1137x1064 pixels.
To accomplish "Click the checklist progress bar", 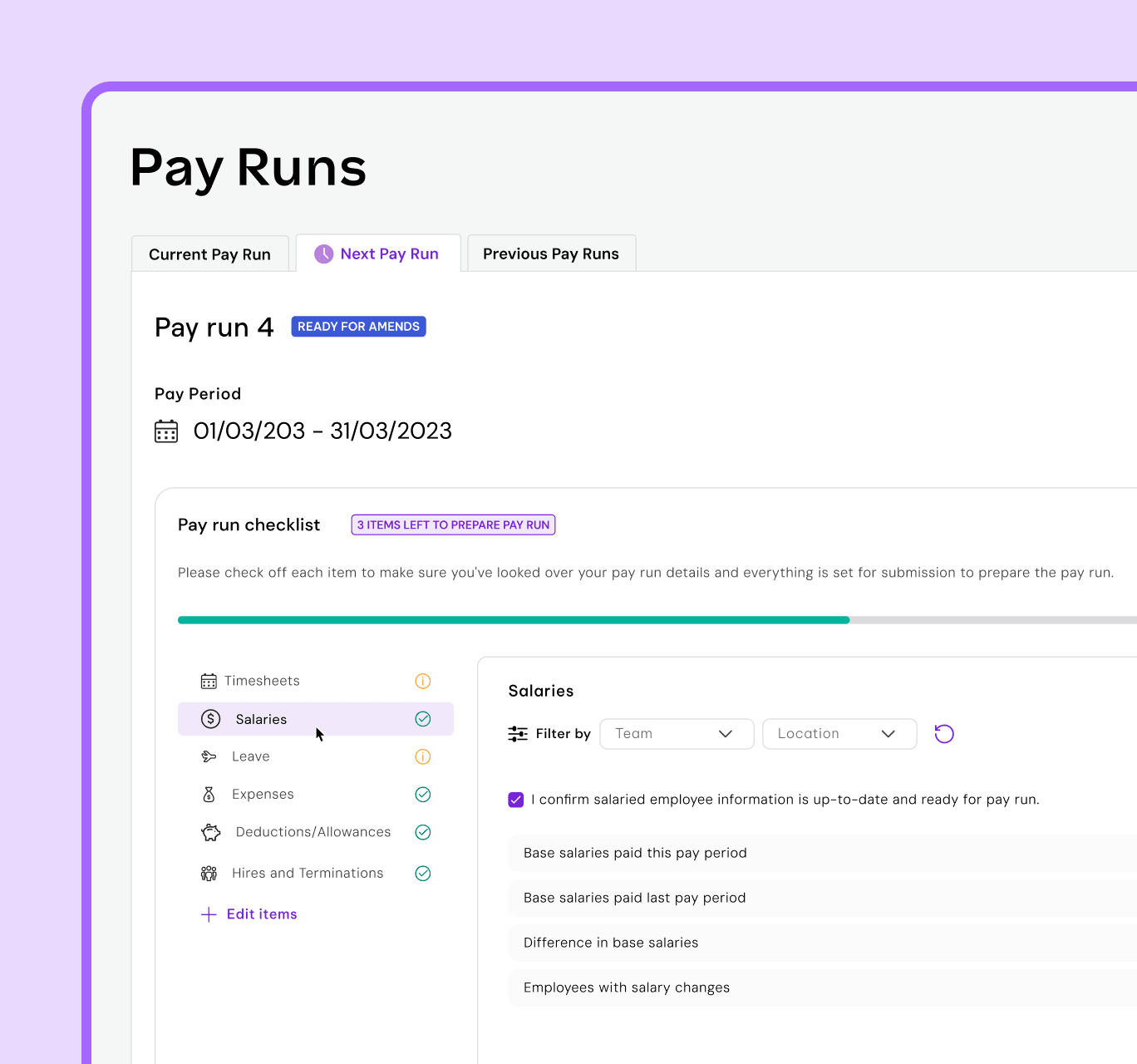I will (x=582, y=619).
